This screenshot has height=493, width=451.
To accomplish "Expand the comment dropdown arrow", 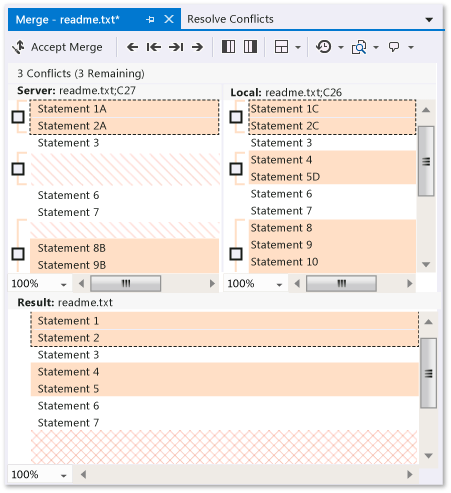I will (x=411, y=47).
